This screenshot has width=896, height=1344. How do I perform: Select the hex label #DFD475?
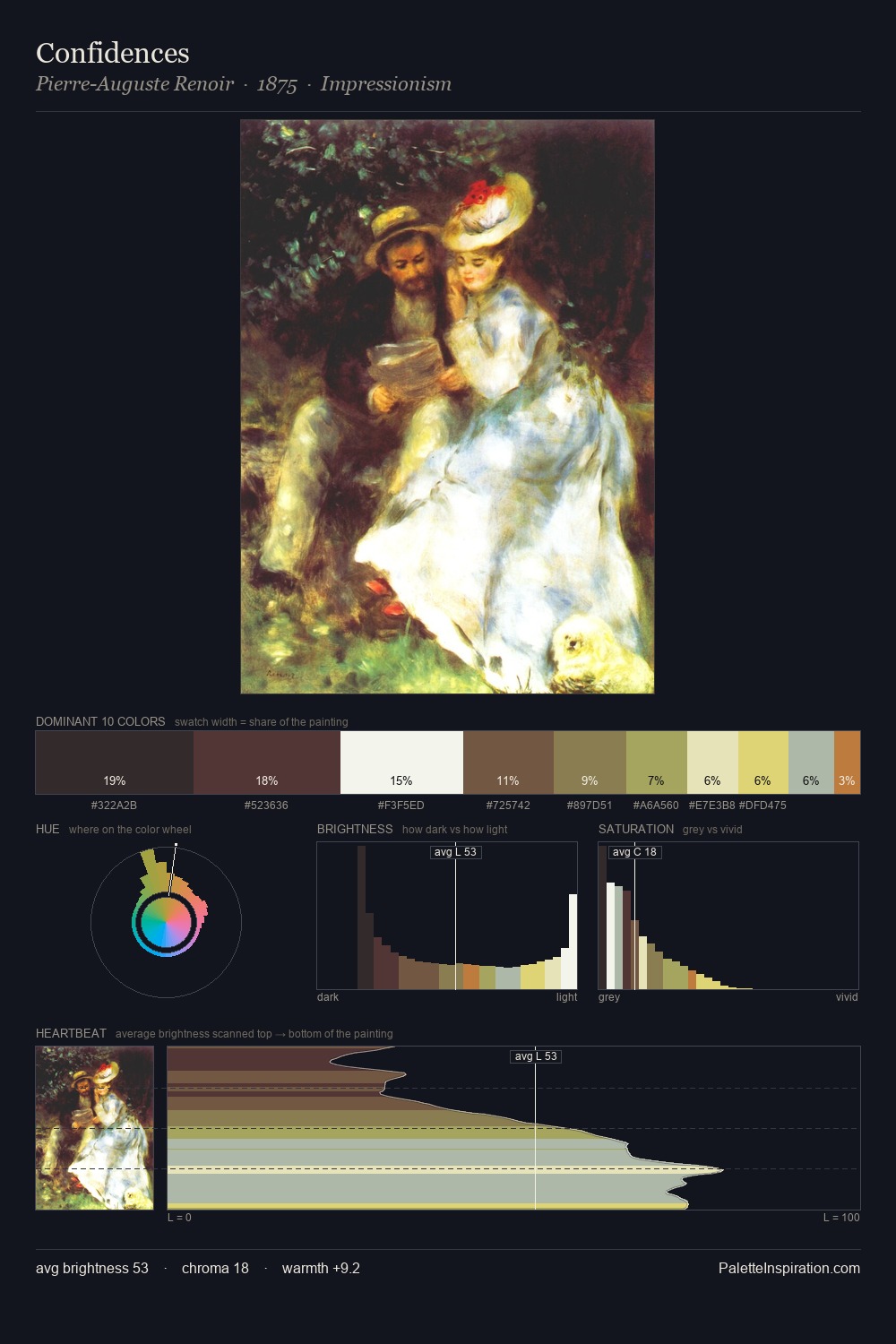click(762, 806)
